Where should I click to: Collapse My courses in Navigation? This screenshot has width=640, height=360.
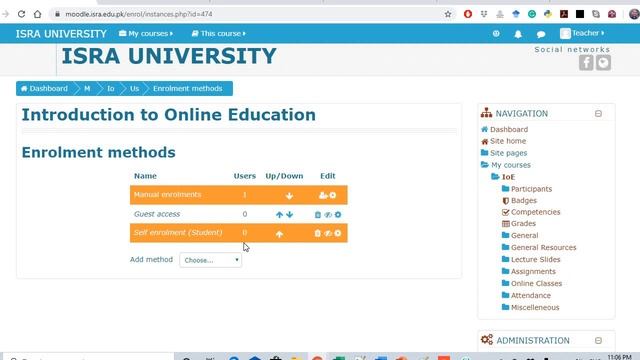(x=511, y=165)
